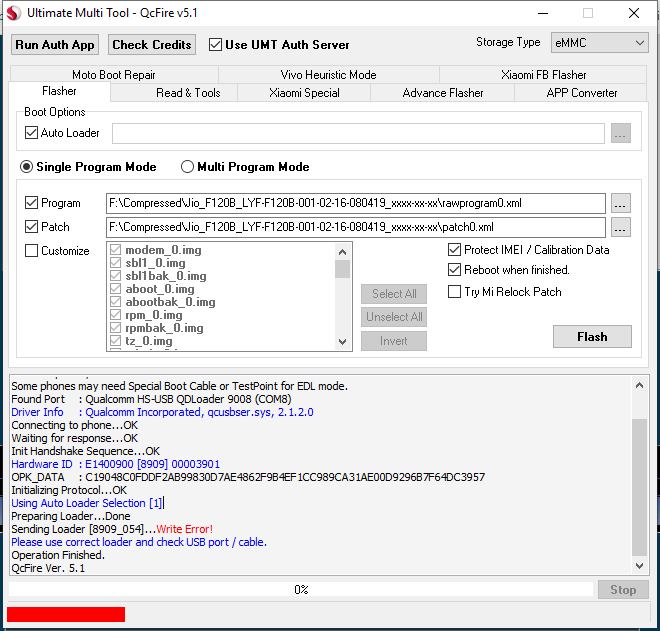The height and width of the screenshot is (631, 660).
Task: Click the Run Auth App button
Action: pos(55,45)
